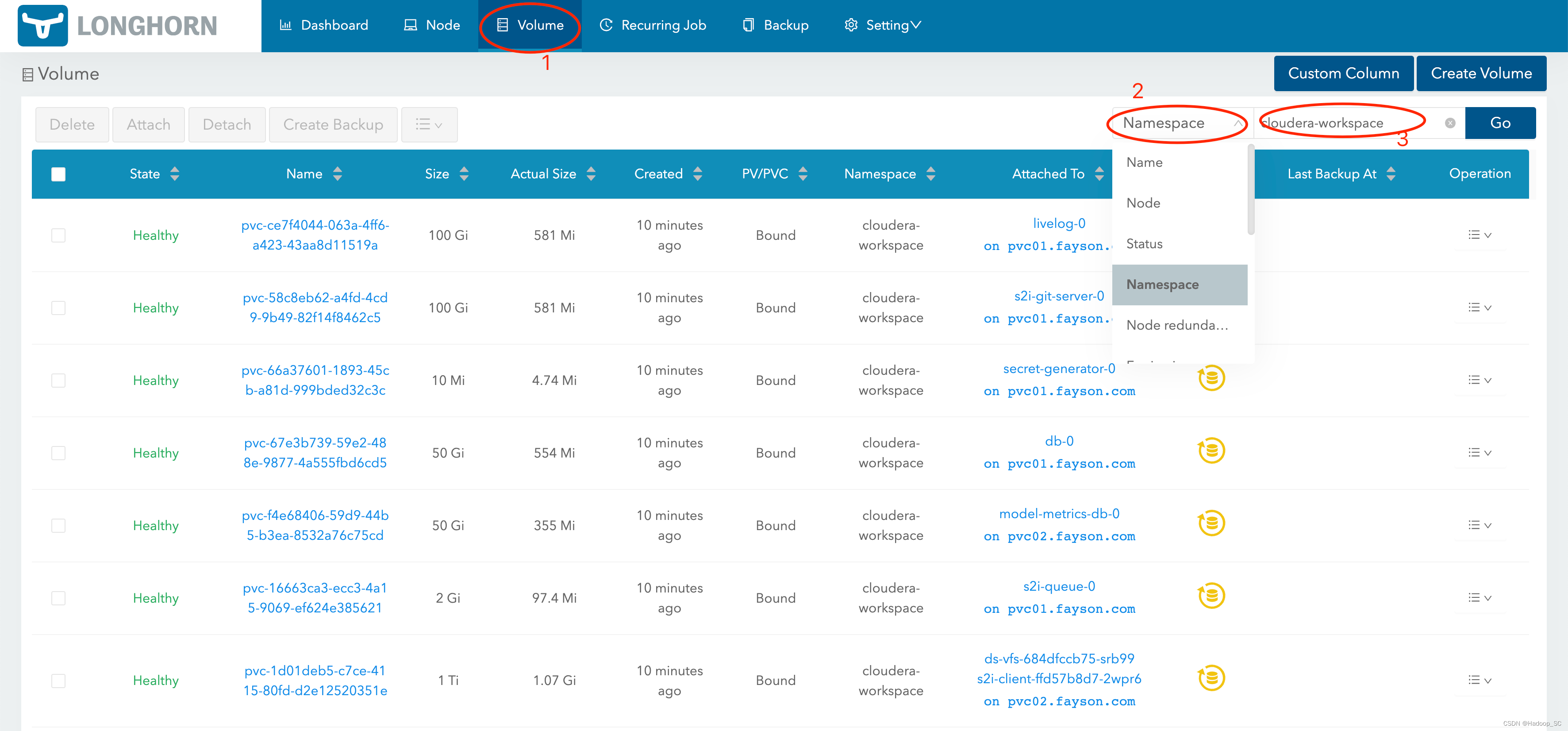1568x731 pixels.
Task: Click the Create Volume button
Action: click(1480, 73)
